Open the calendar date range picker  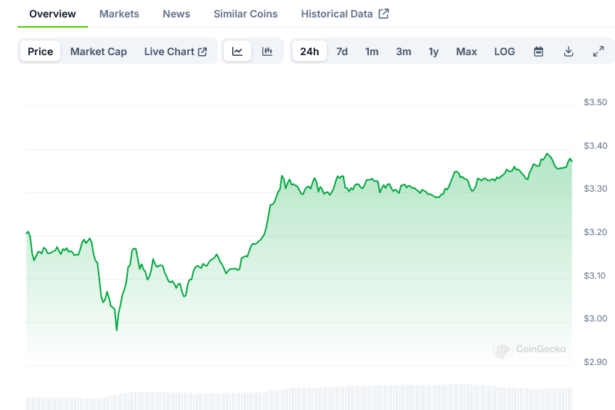click(538, 52)
